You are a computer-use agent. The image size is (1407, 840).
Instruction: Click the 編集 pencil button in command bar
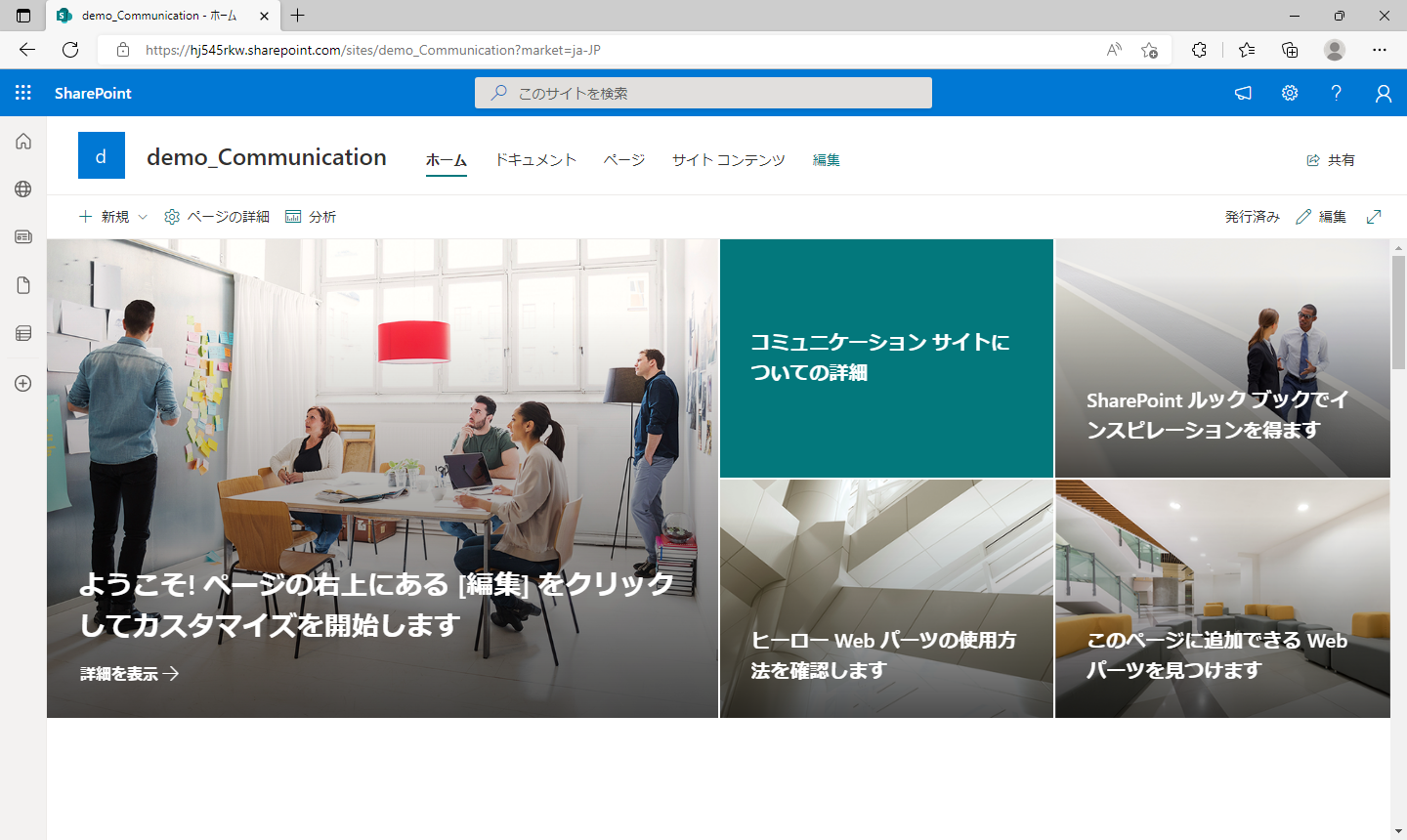(1321, 217)
